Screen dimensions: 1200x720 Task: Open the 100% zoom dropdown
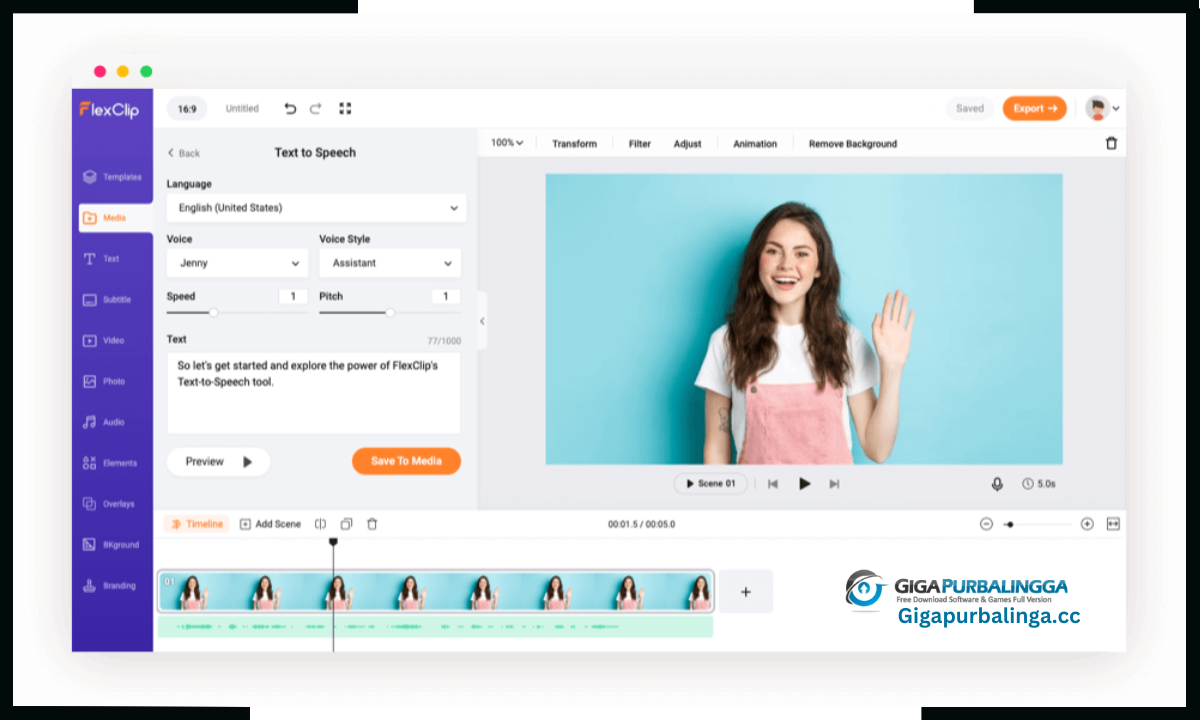(x=507, y=143)
